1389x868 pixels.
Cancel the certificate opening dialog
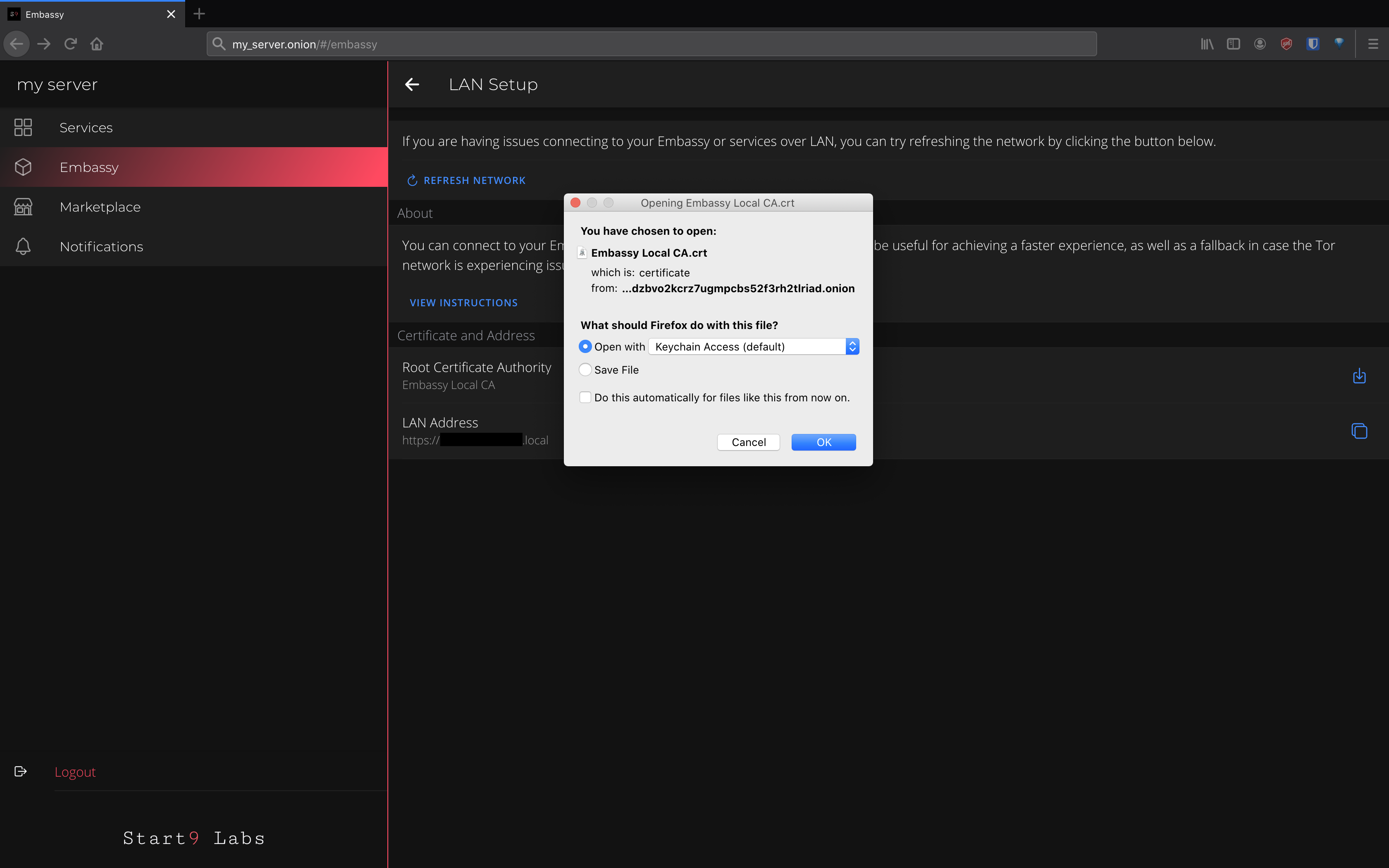pyautogui.click(x=748, y=442)
